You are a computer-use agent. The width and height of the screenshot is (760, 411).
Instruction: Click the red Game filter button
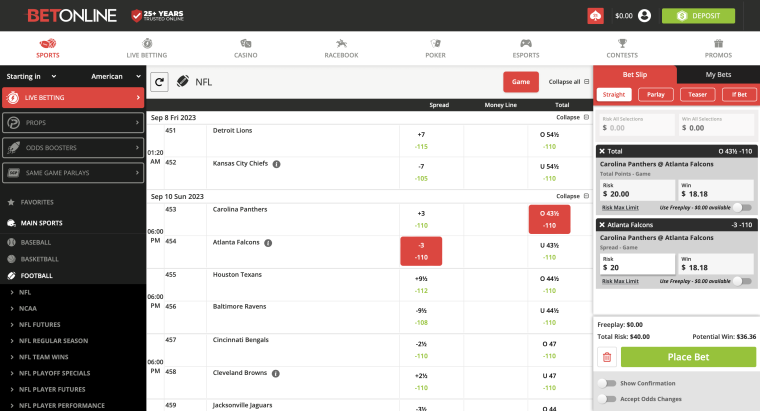pos(521,82)
